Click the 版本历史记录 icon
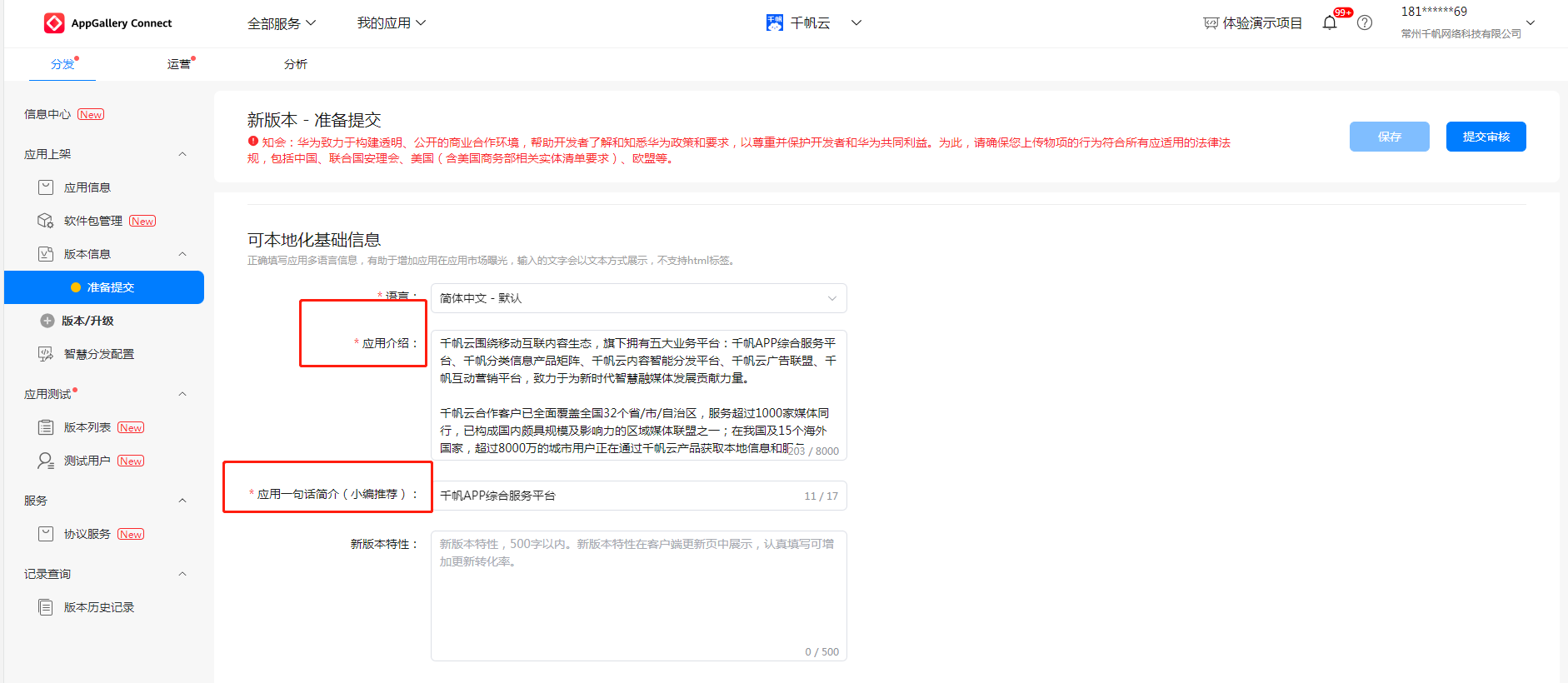This screenshot has height=683, width=1568. coord(46,607)
